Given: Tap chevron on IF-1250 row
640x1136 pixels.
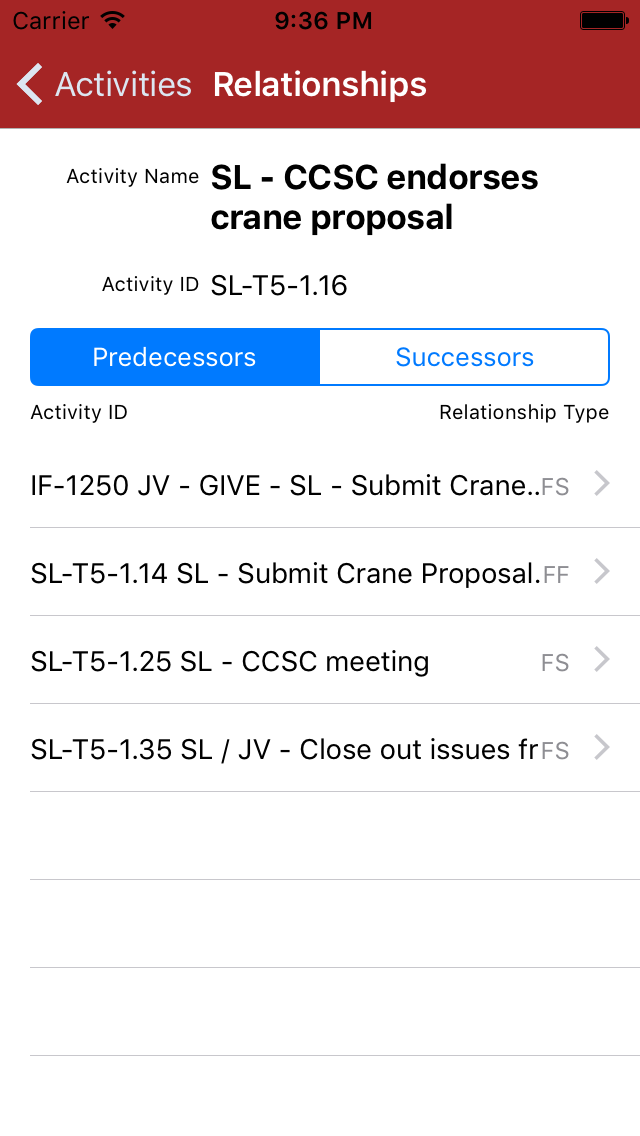Looking at the screenshot, I should click(602, 484).
